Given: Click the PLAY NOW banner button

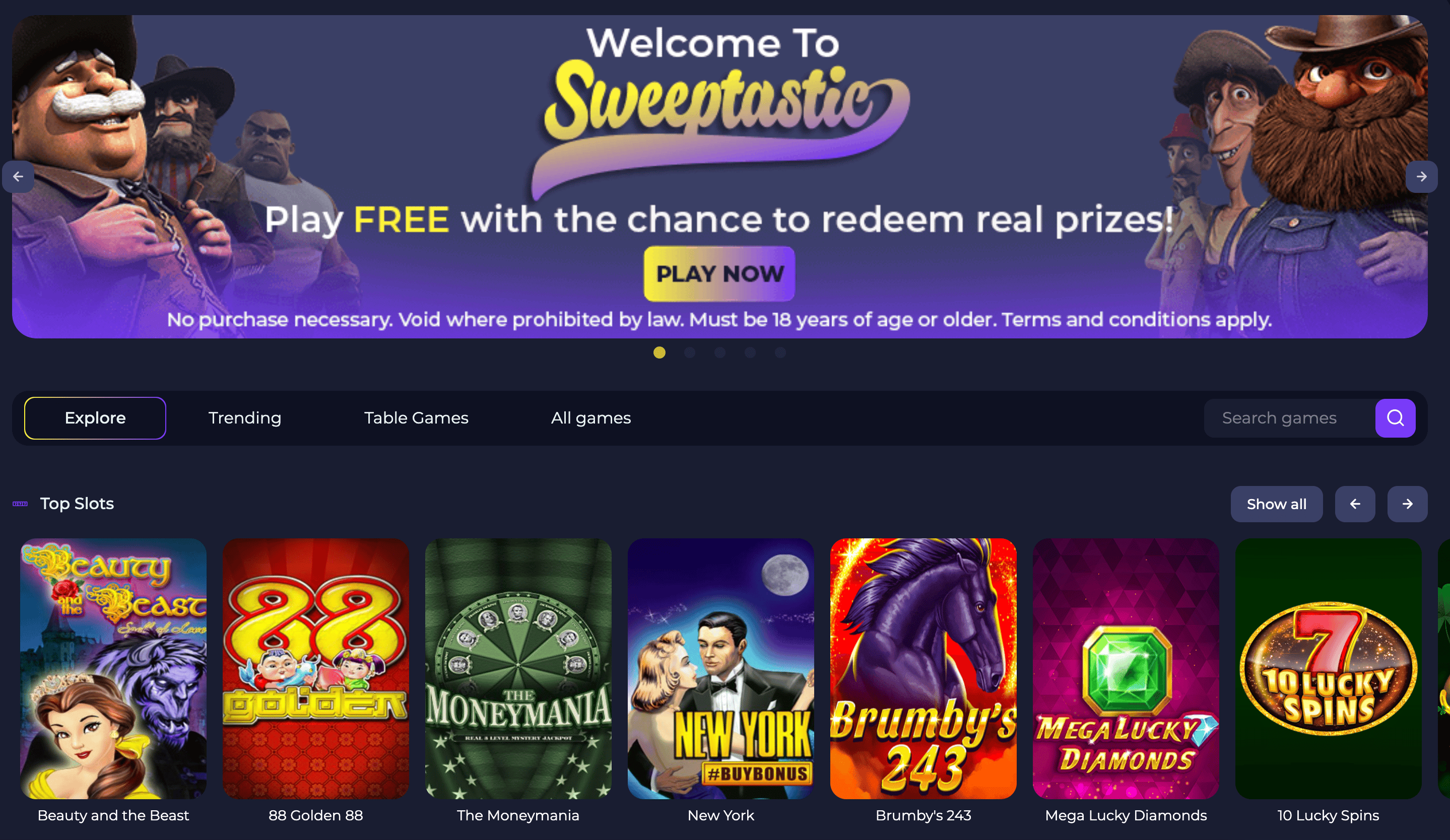Looking at the screenshot, I should point(719,273).
